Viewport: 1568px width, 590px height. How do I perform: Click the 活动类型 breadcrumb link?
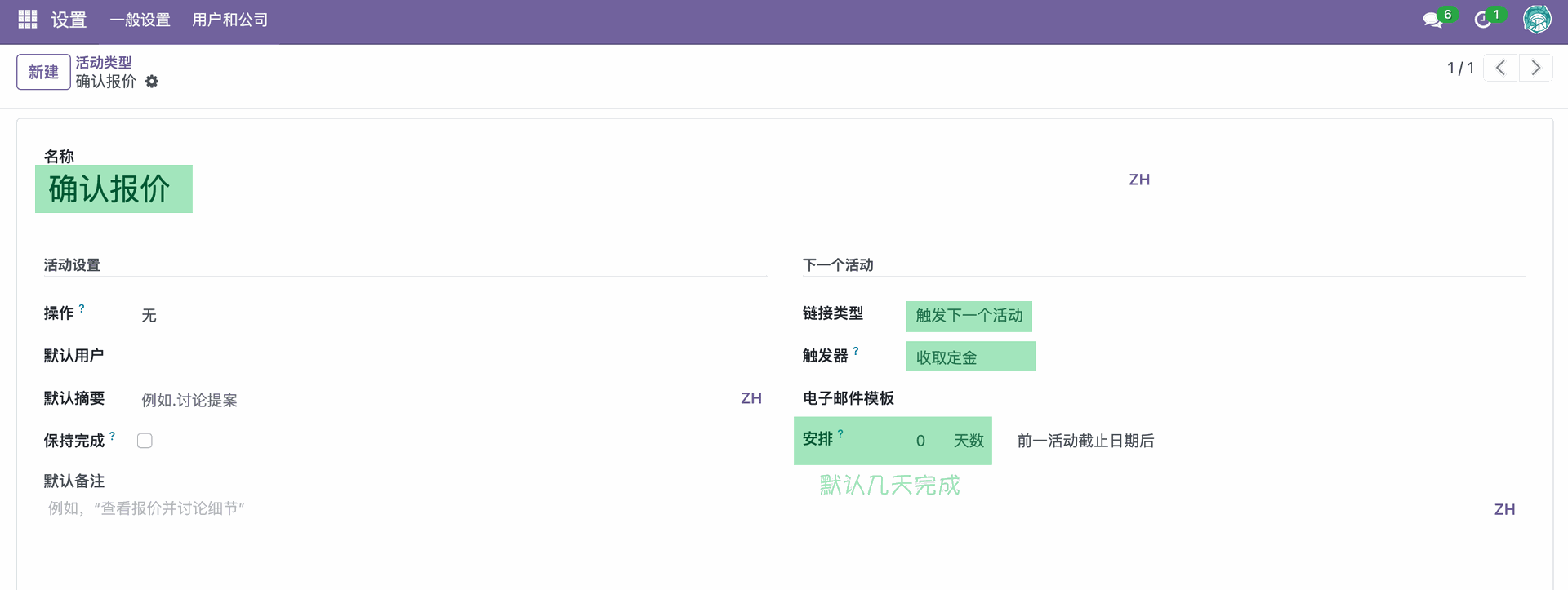click(x=104, y=62)
